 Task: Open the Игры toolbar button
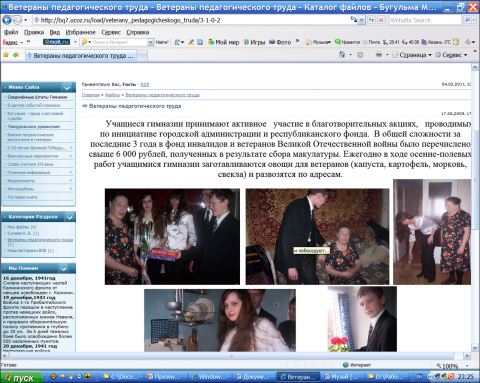click(x=254, y=42)
